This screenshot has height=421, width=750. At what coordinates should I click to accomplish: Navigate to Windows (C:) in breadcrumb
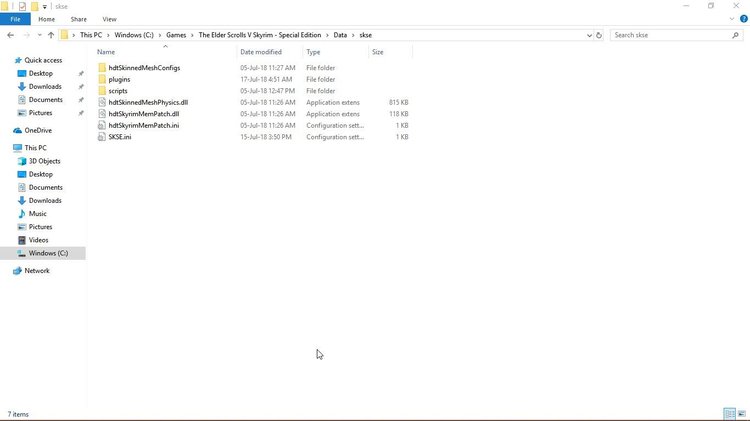click(134, 35)
